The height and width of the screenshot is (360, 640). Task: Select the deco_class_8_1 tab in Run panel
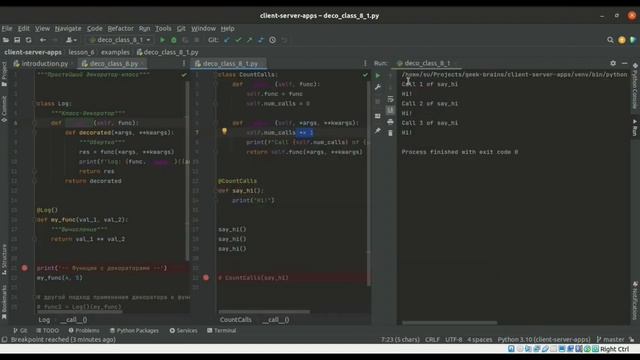pyautogui.click(x=427, y=63)
